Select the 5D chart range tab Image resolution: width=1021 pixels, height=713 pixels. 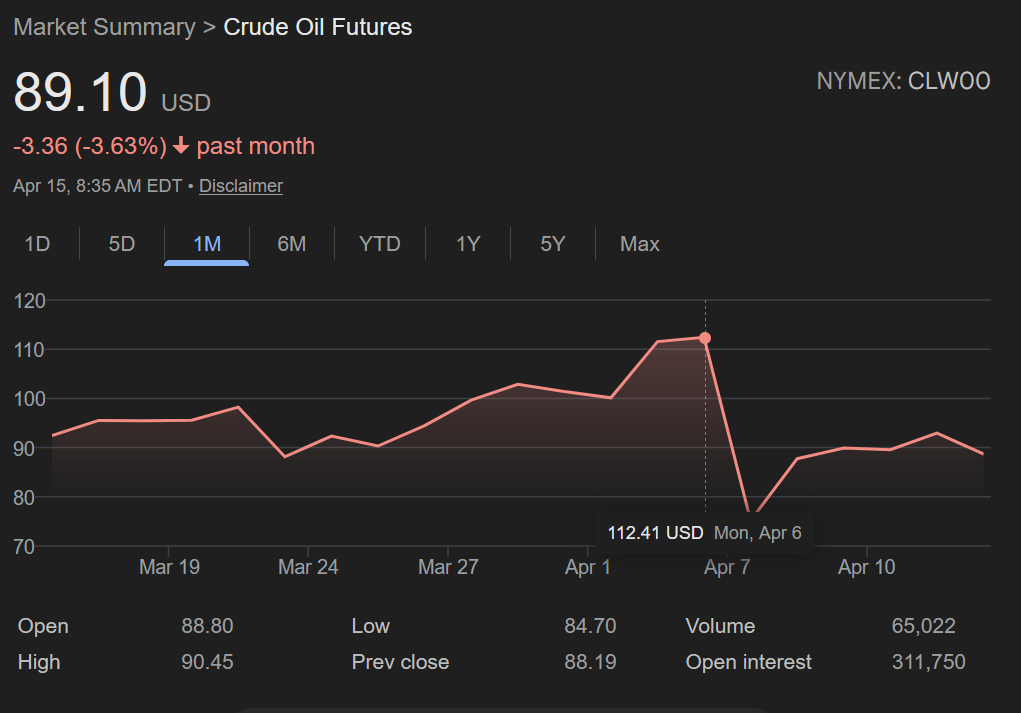tap(121, 244)
